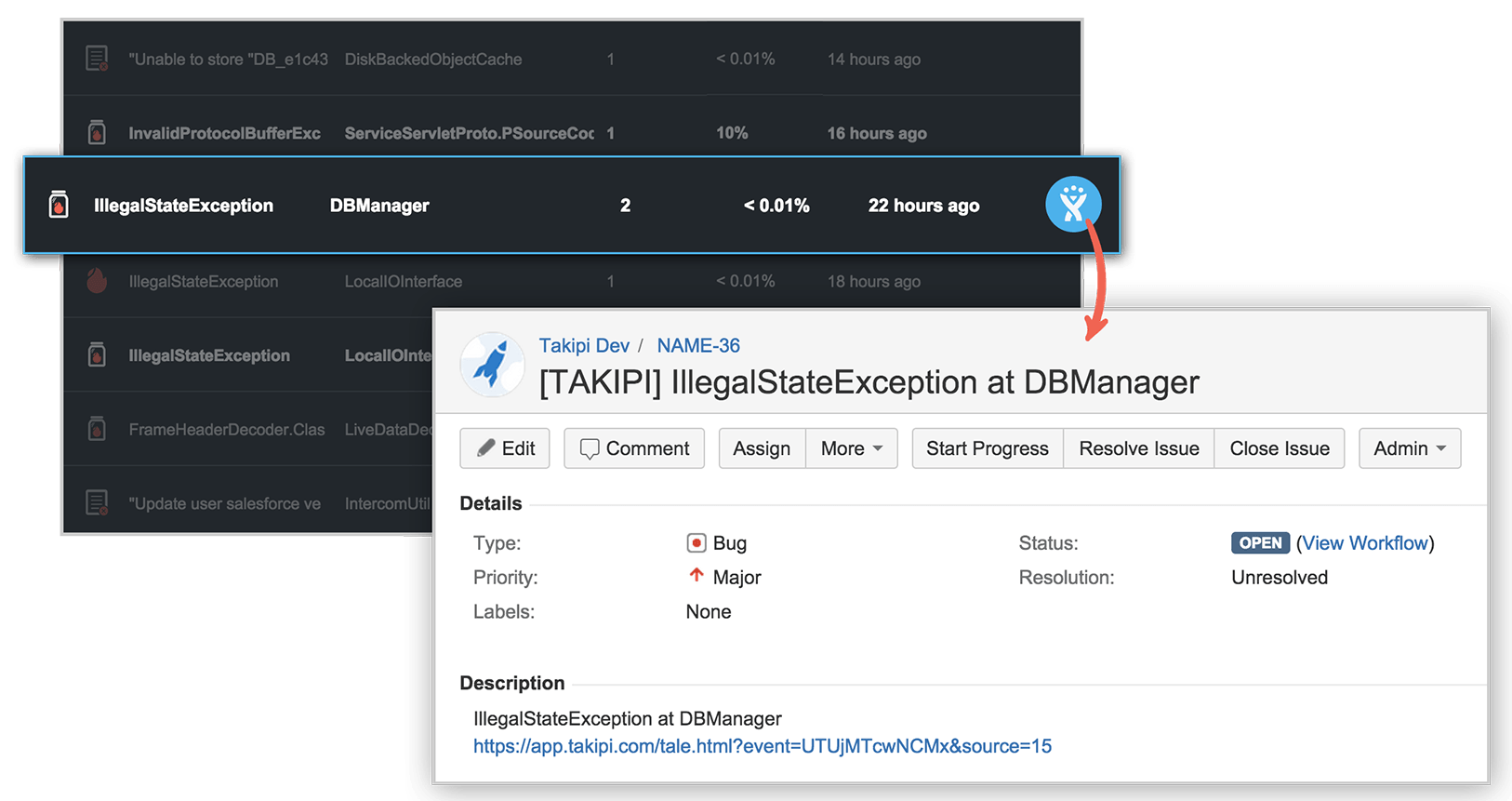Screen dimensions: 1512x801
Task: Click the View Workflow link
Action: 1365,543
